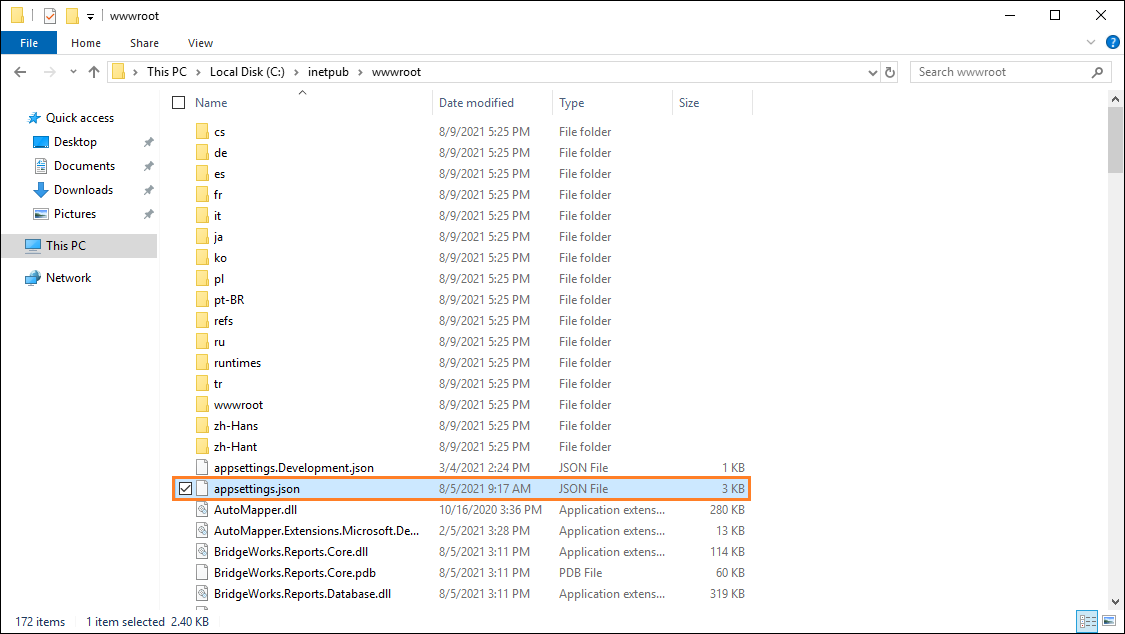Select the AutoMapper.dll checkbox area
This screenshot has height=634, width=1125.
tap(186, 509)
